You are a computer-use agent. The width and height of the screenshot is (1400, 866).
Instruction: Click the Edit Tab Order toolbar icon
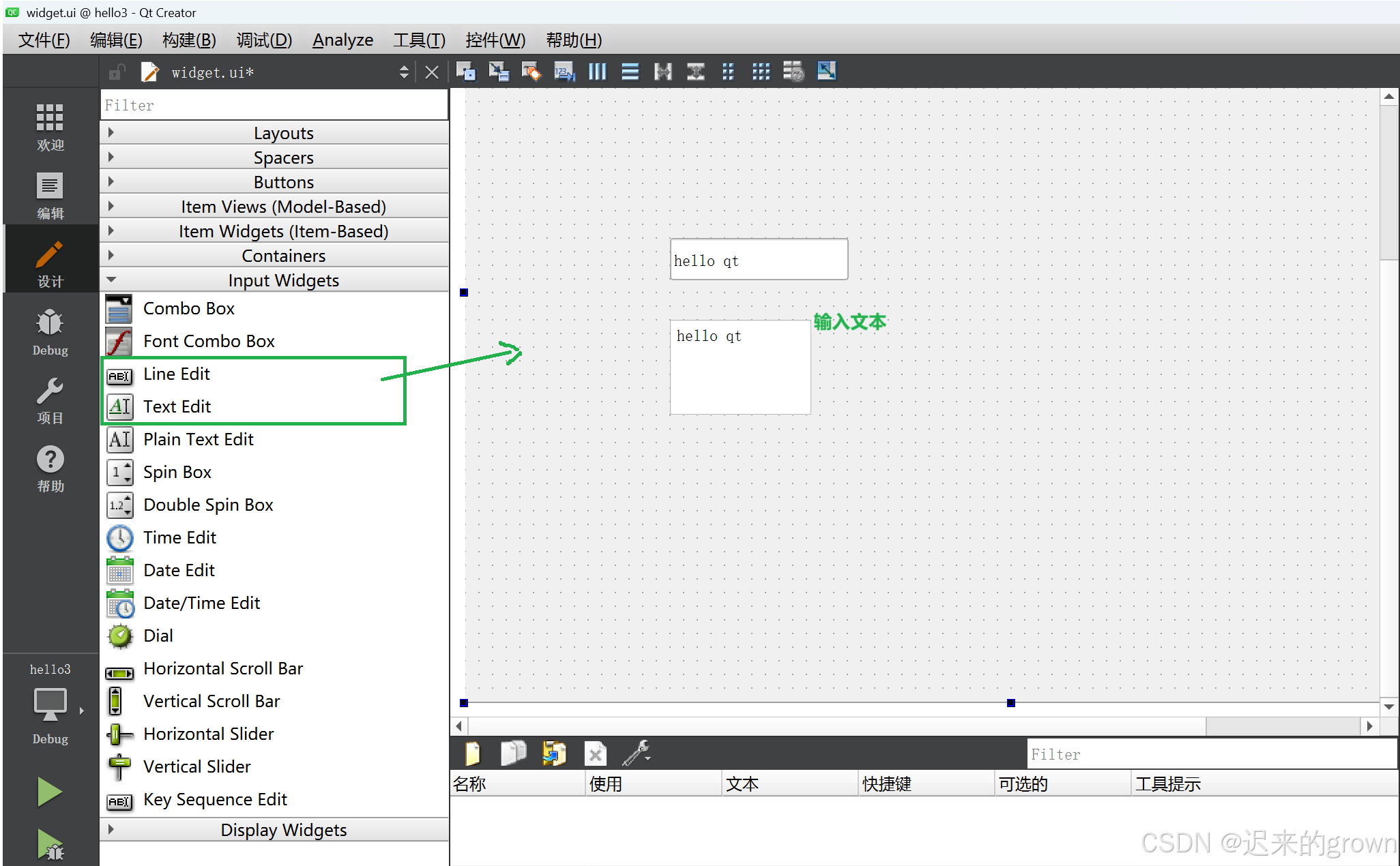(x=564, y=72)
